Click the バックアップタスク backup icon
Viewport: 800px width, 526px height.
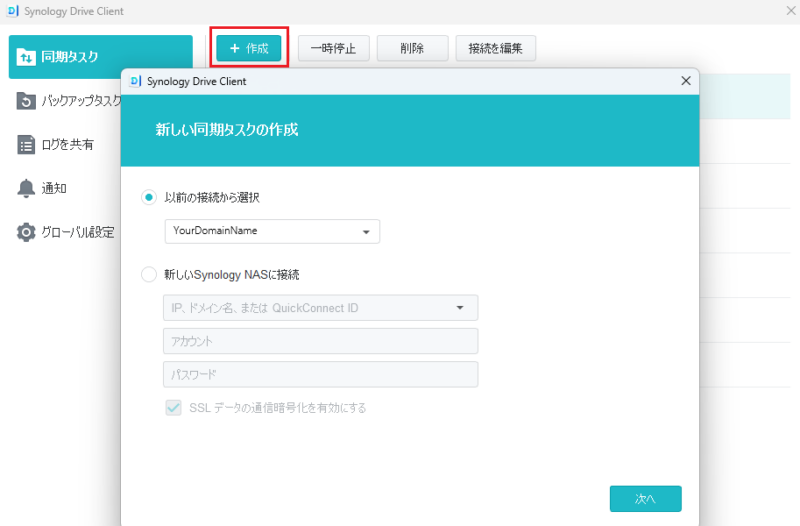point(26,101)
